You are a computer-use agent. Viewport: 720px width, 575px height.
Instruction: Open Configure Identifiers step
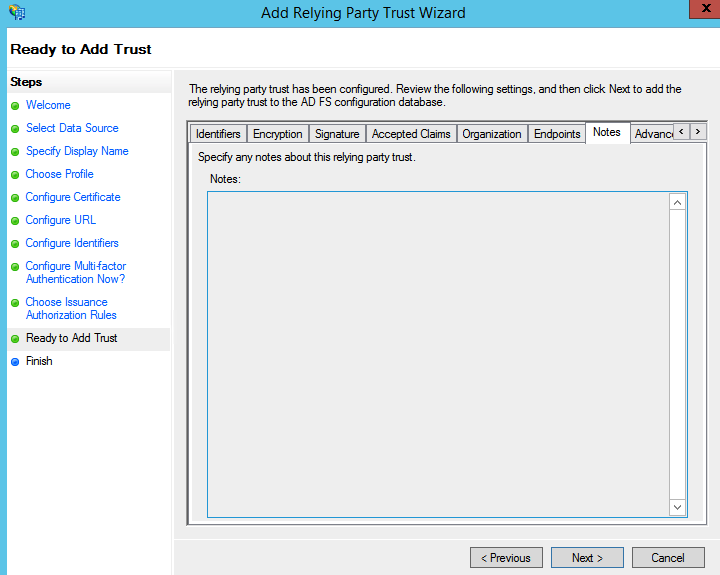72,243
